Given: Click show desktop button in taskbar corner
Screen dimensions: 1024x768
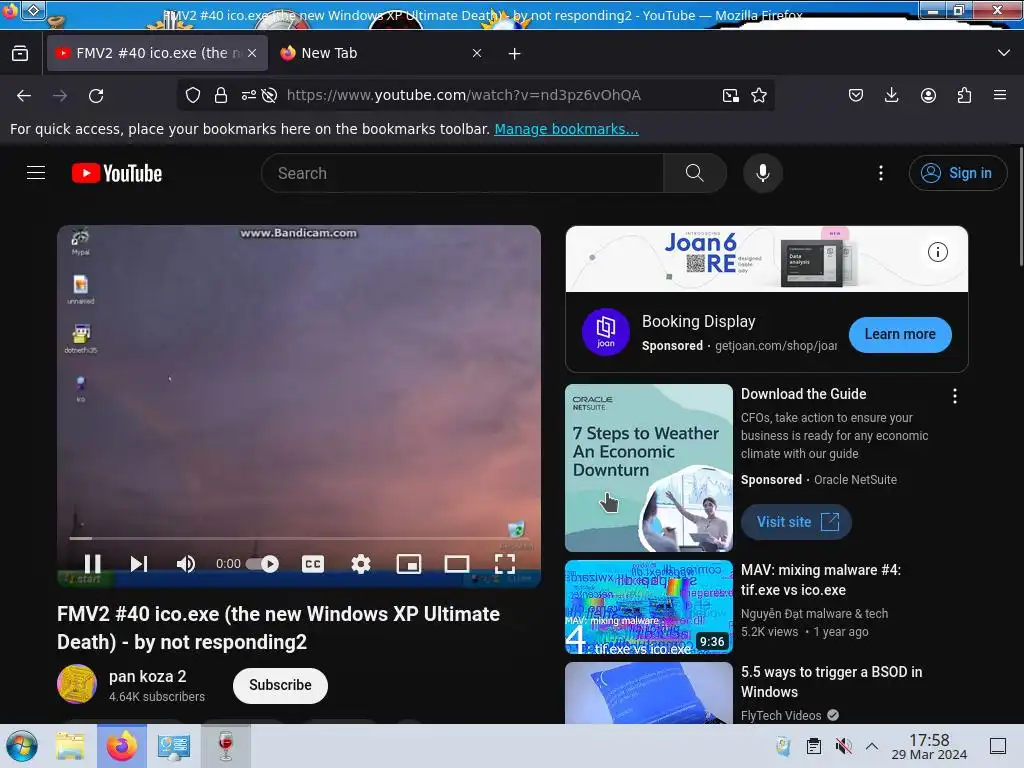Looking at the screenshot, I should [x=998, y=746].
